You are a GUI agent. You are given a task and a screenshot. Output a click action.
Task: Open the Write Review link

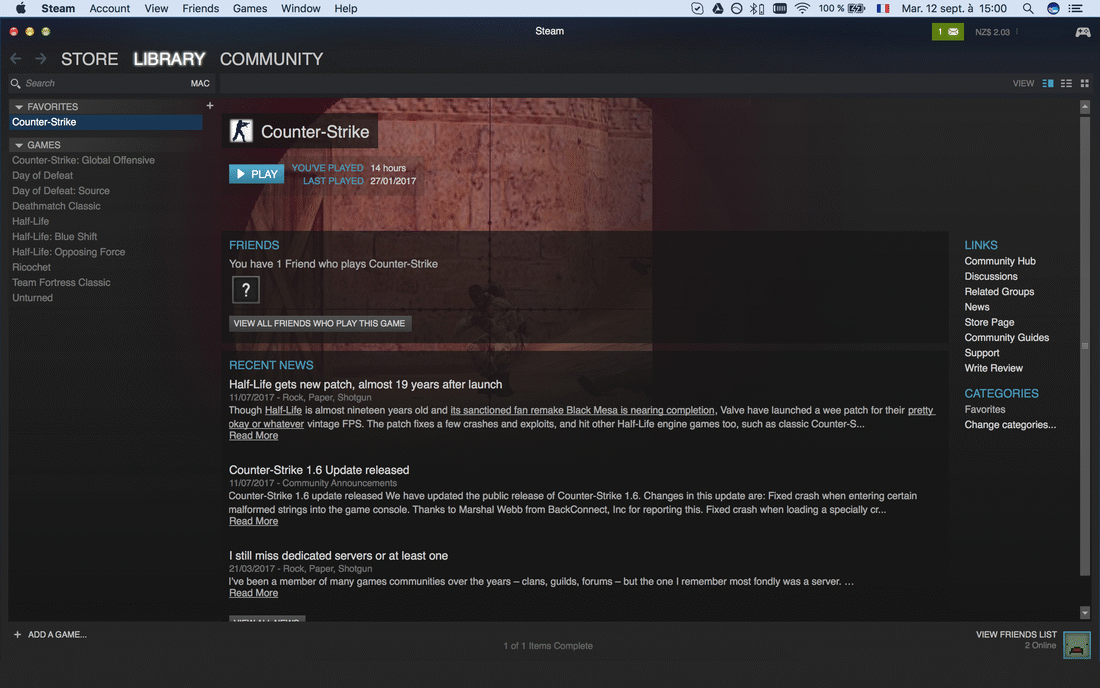[993, 368]
